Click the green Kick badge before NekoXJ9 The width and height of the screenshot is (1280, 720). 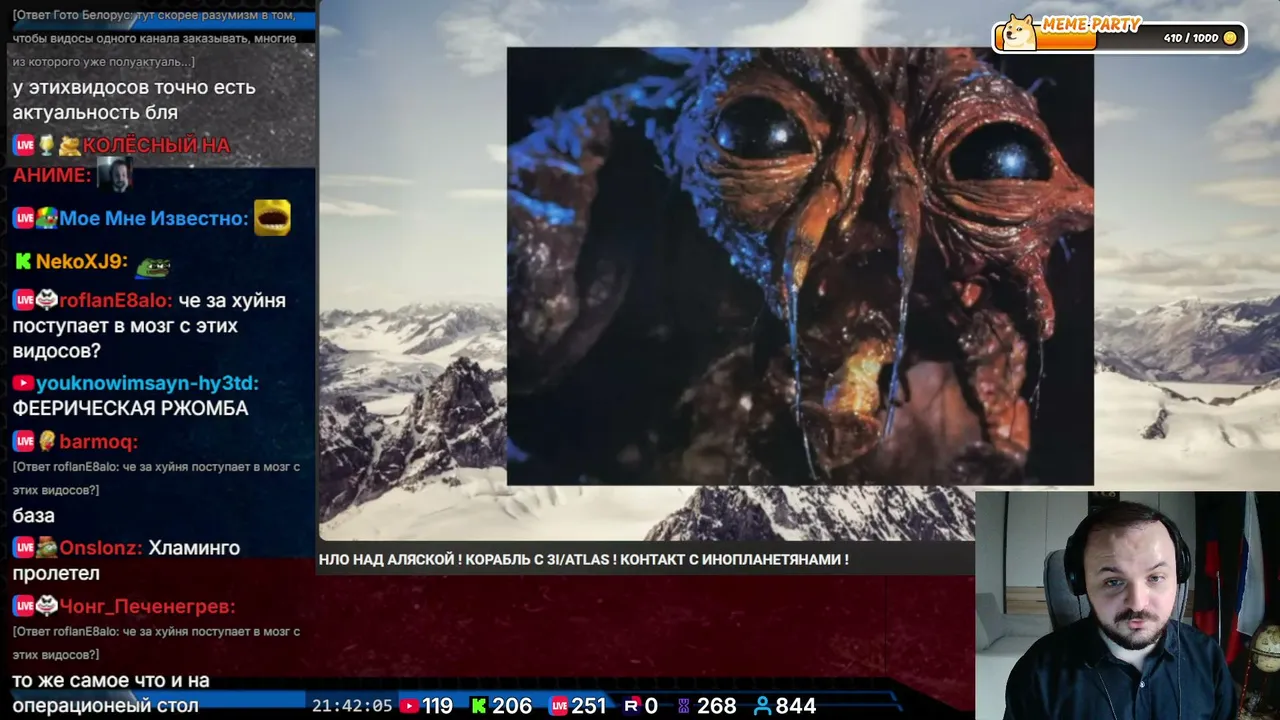coord(23,262)
